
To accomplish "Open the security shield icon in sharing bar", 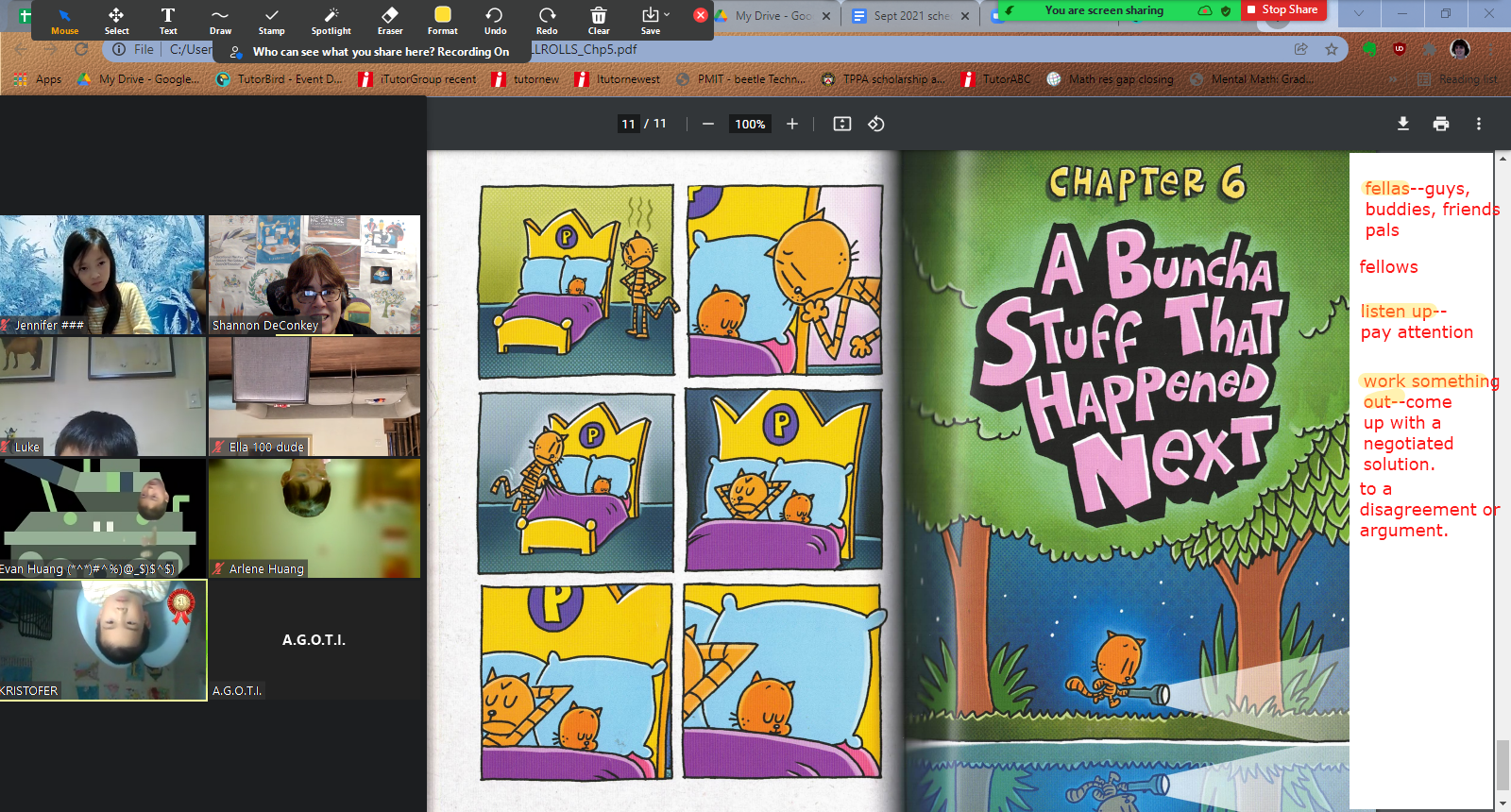I will [x=1226, y=10].
